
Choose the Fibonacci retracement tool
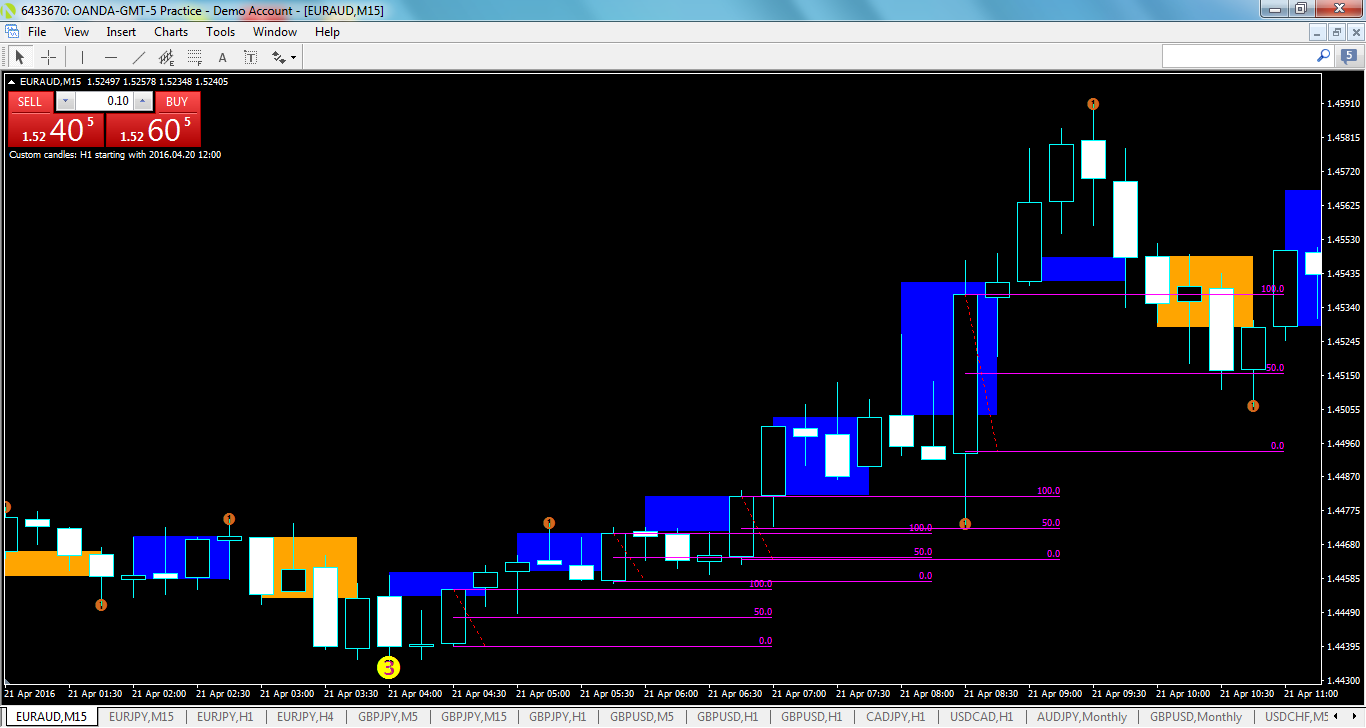194,57
